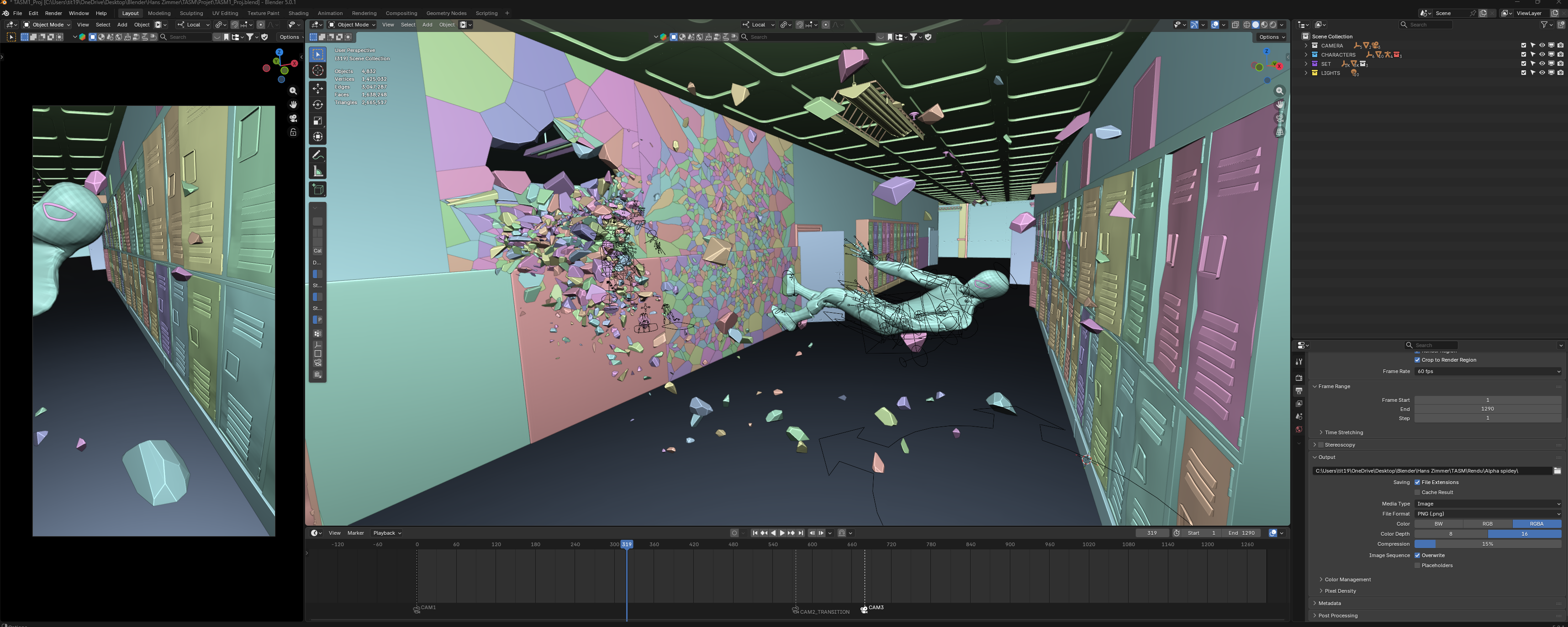Activate the Scale tool

pos(317,120)
